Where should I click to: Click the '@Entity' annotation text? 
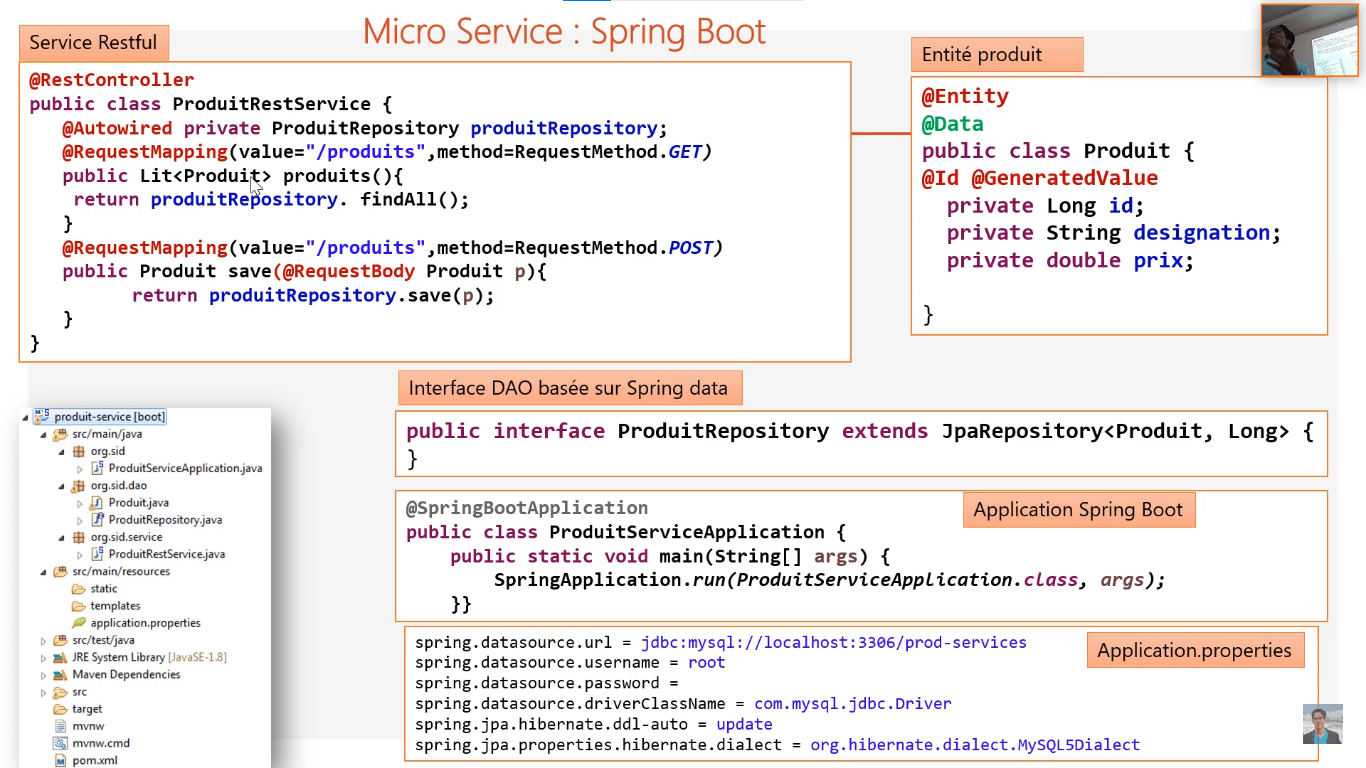click(x=965, y=97)
